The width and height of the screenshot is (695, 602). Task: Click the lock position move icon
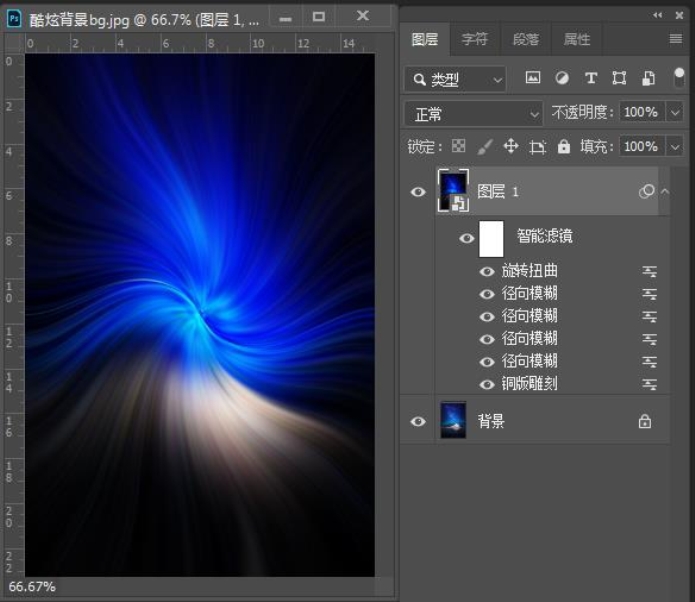(x=511, y=146)
